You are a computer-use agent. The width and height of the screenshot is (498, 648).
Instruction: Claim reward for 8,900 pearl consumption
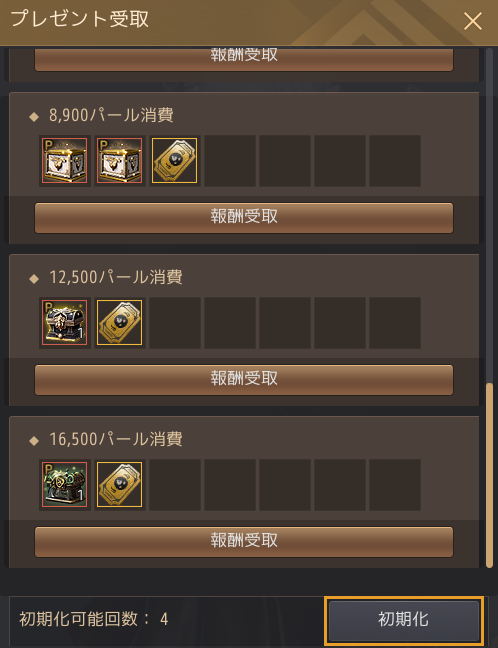pos(244,217)
